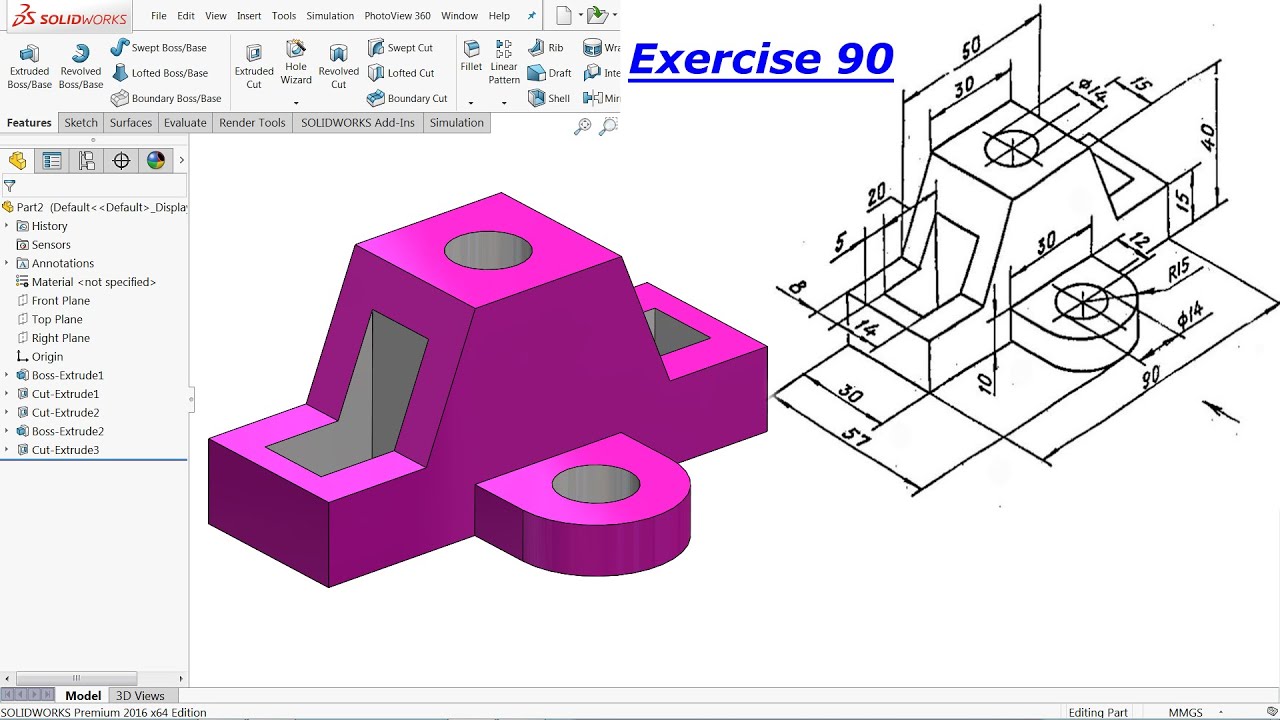Open the Fillet dropdown arrow
This screenshot has height=720, width=1280.
471,102
